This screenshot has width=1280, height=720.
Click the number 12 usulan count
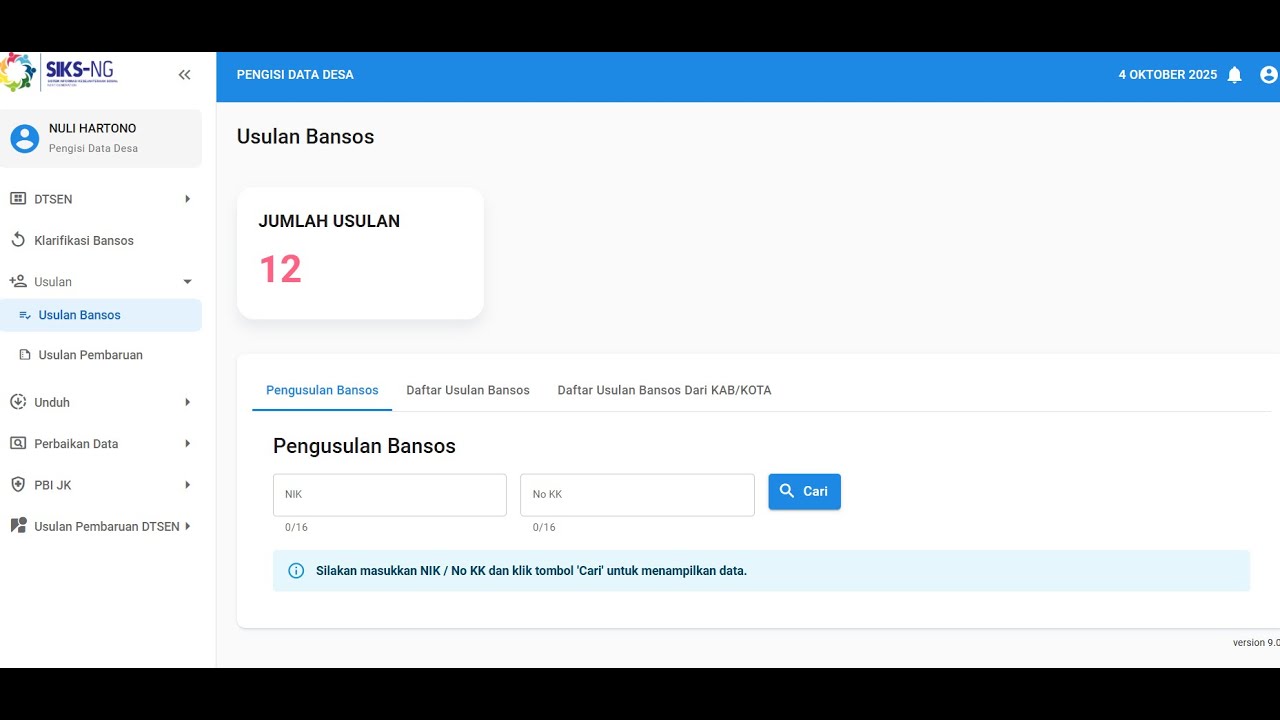(x=280, y=269)
